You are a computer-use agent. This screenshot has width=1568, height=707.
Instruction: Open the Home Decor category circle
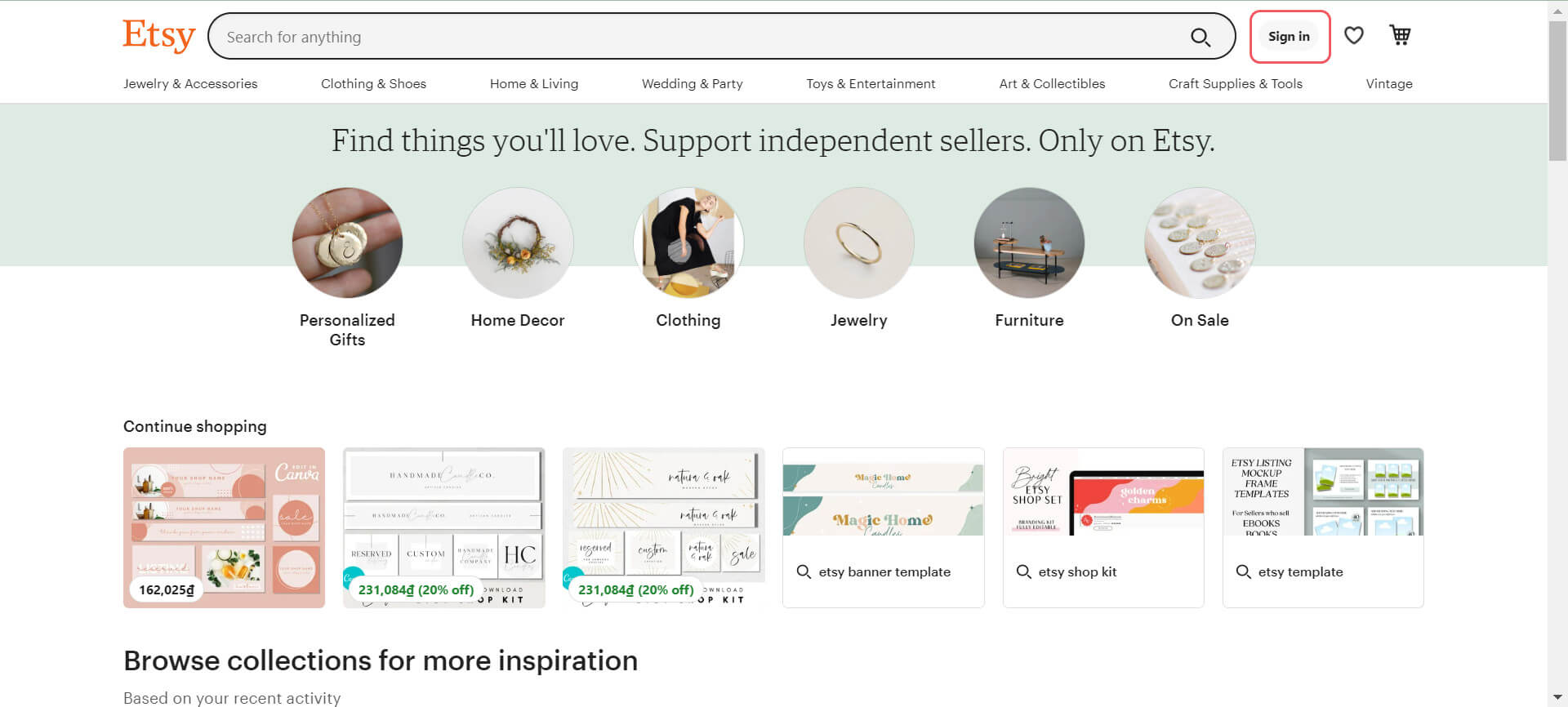click(517, 242)
